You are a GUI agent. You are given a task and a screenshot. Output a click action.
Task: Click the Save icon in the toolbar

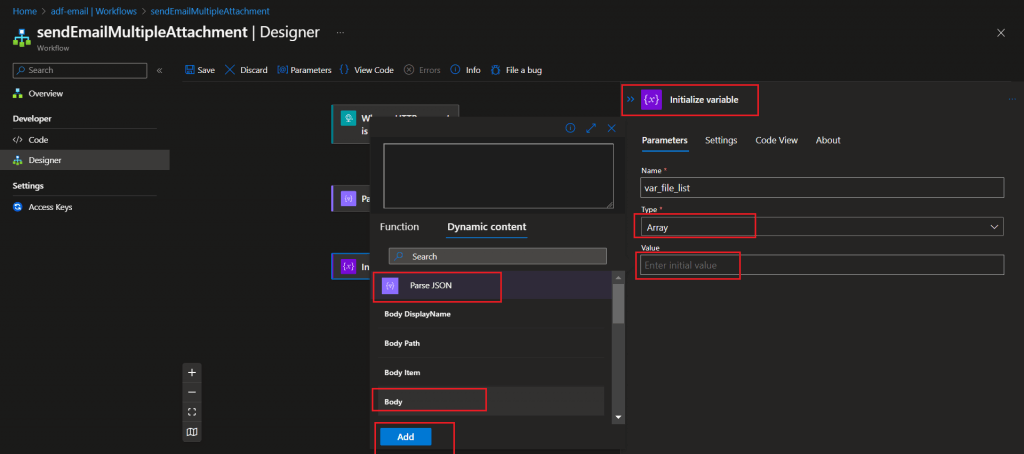point(189,70)
